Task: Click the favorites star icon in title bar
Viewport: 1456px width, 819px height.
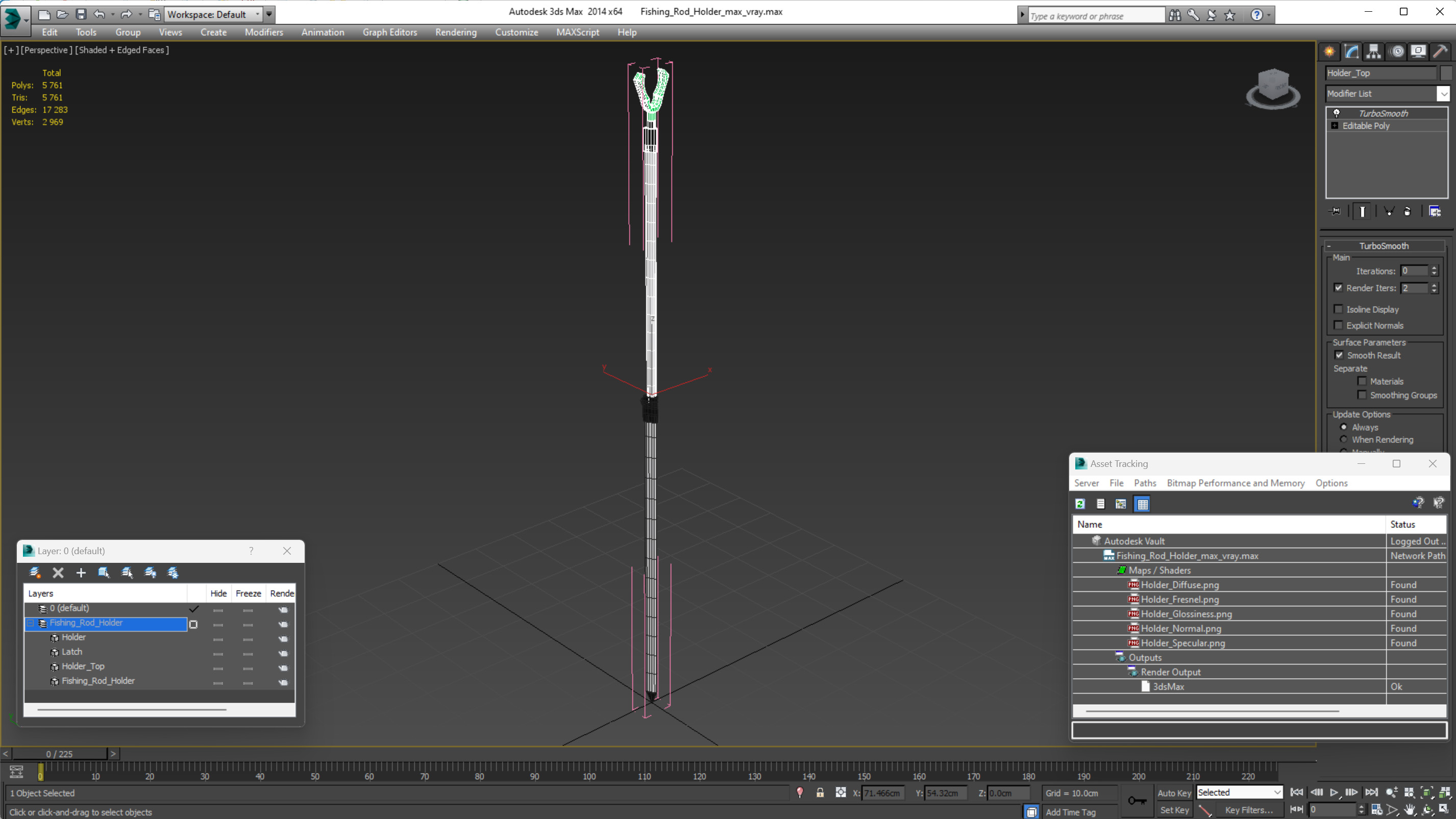Action: coord(1230,15)
